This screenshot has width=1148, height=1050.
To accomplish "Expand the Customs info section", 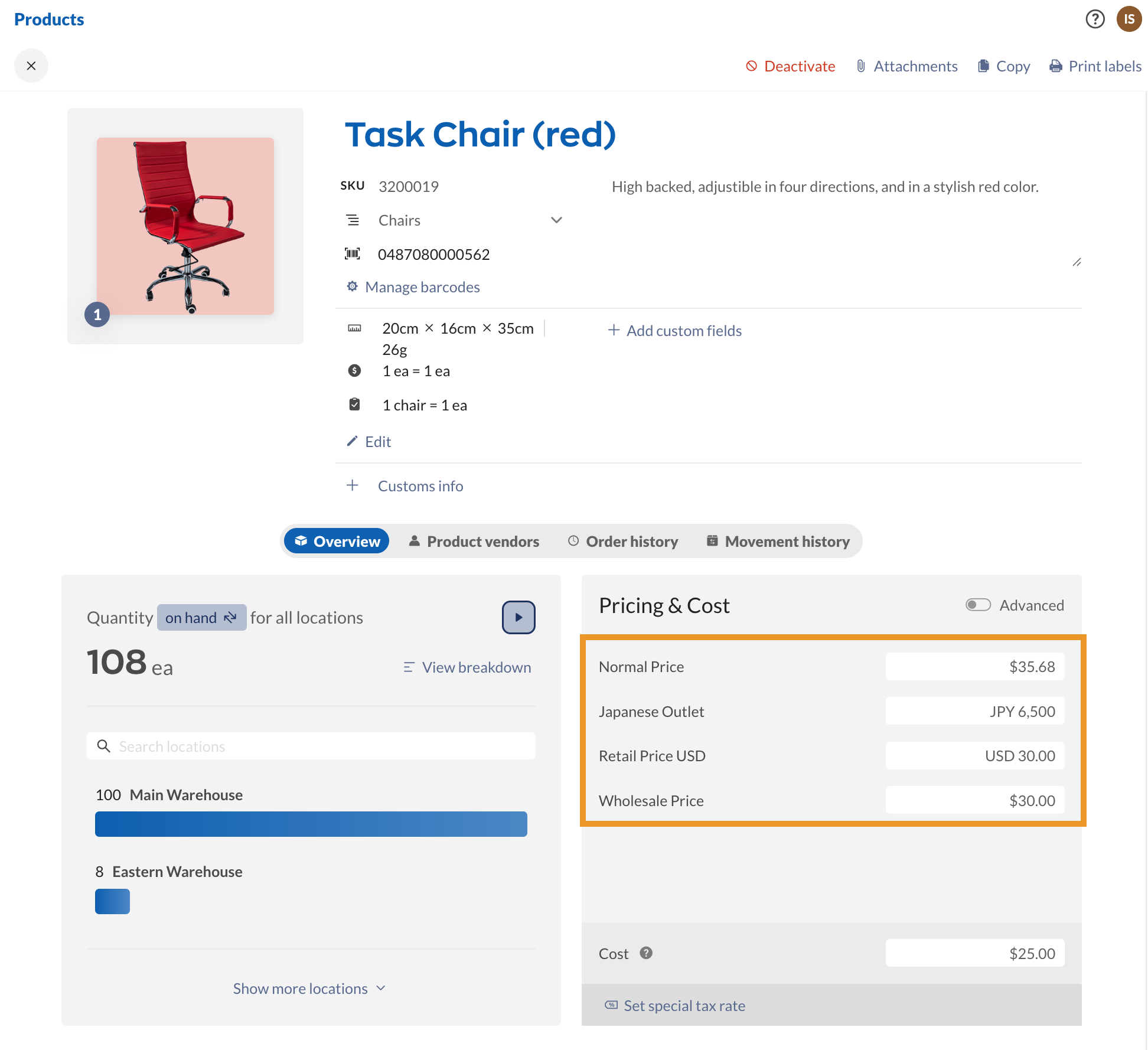I will [x=353, y=485].
